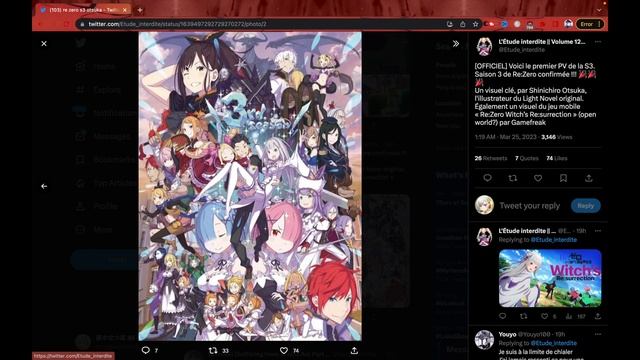
Task: Close the 're zero s3 otsuka' browser tab
Action: (x=125, y=10)
